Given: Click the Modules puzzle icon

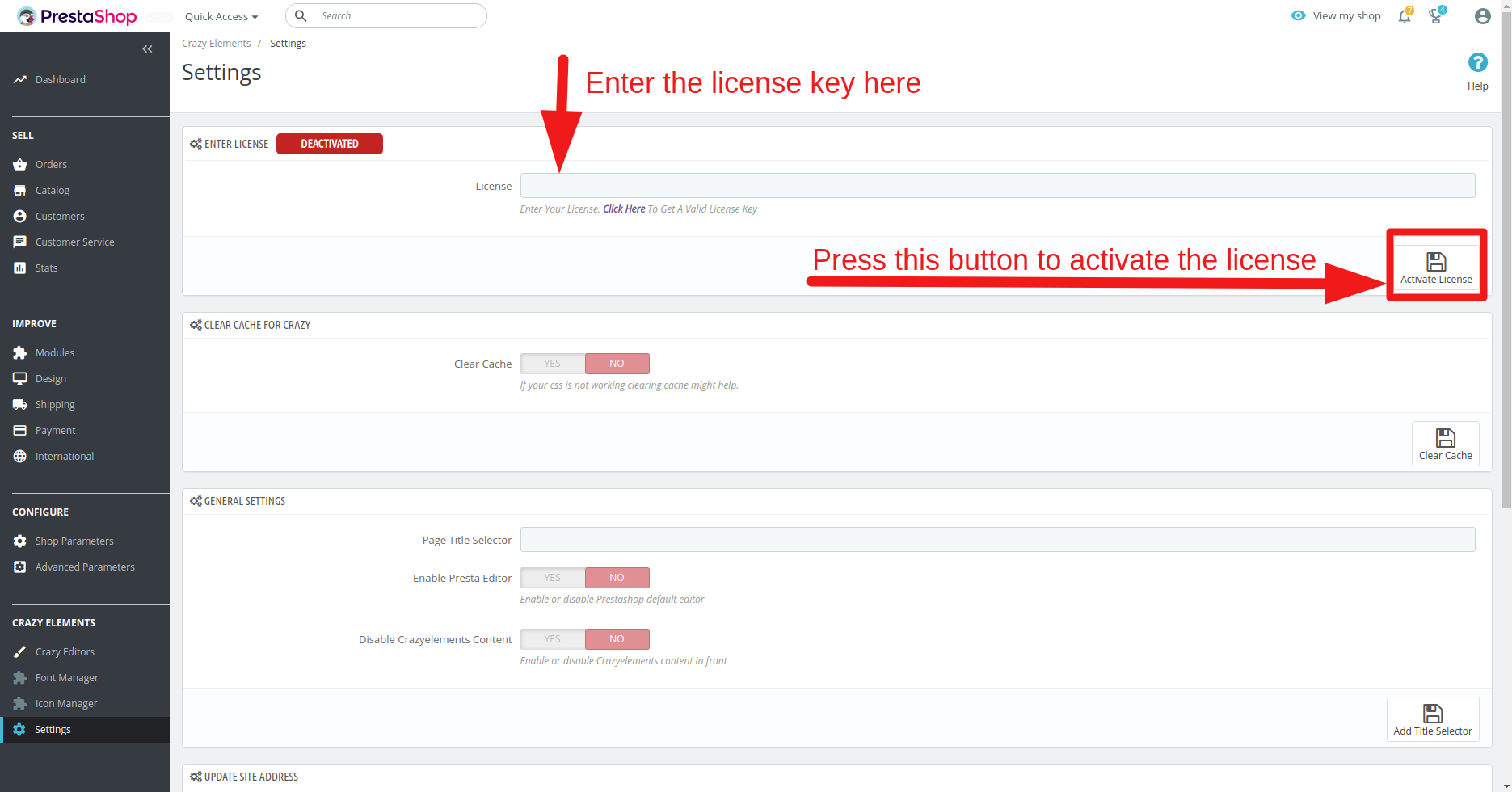Looking at the screenshot, I should [20, 352].
